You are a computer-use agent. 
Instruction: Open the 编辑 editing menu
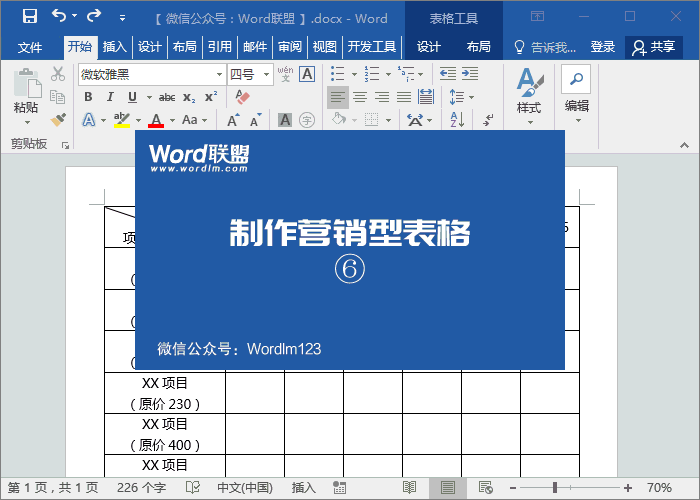pos(576,95)
